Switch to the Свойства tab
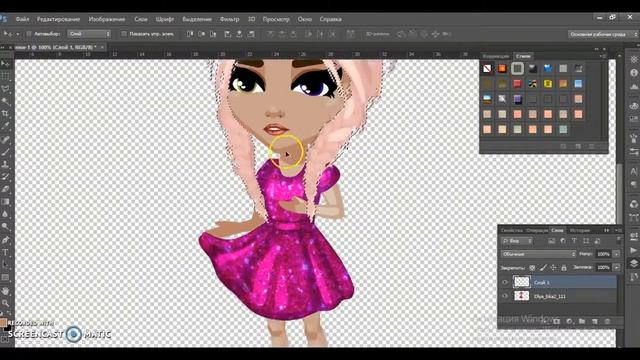Viewport: 640px width, 360px height. [512, 231]
